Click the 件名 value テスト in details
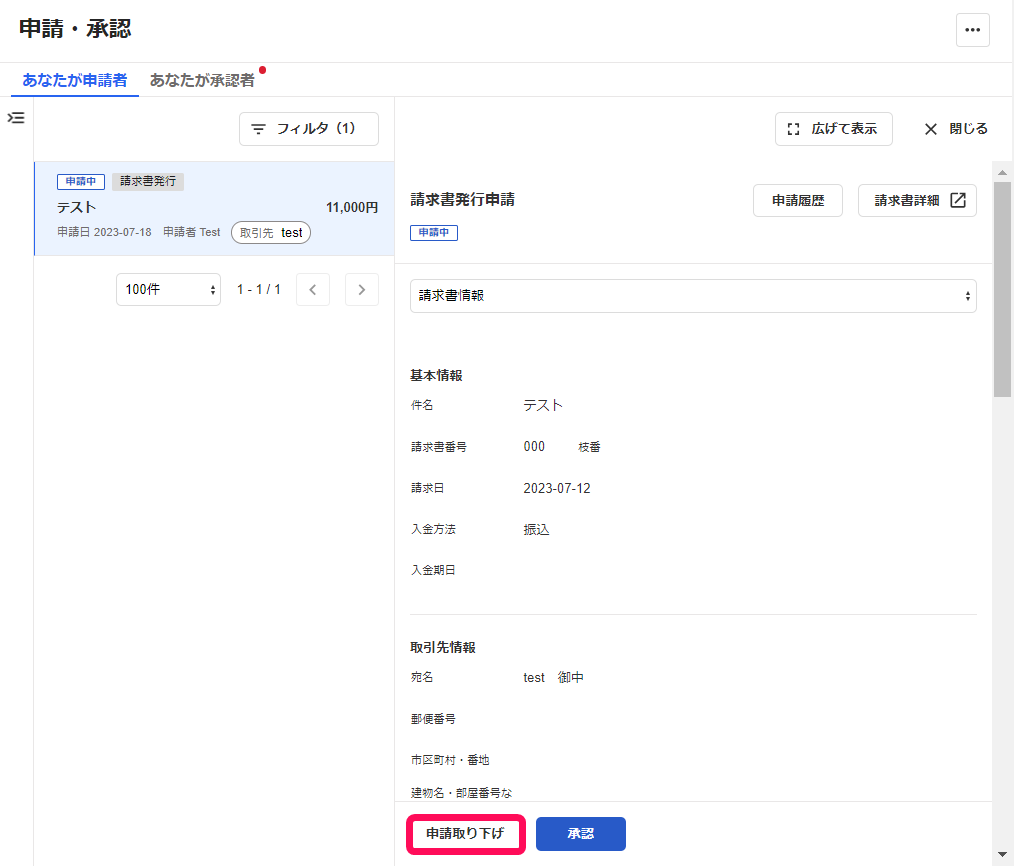This screenshot has width=1014, height=866. [543, 406]
